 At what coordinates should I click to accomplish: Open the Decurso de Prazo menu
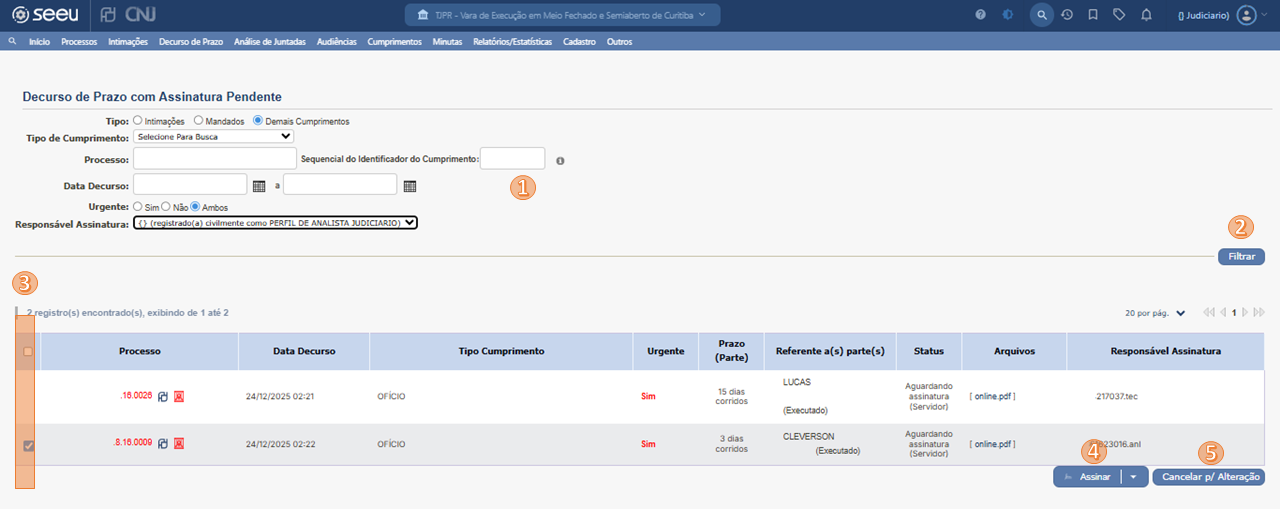pyautogui.click(x=190, y=42)
